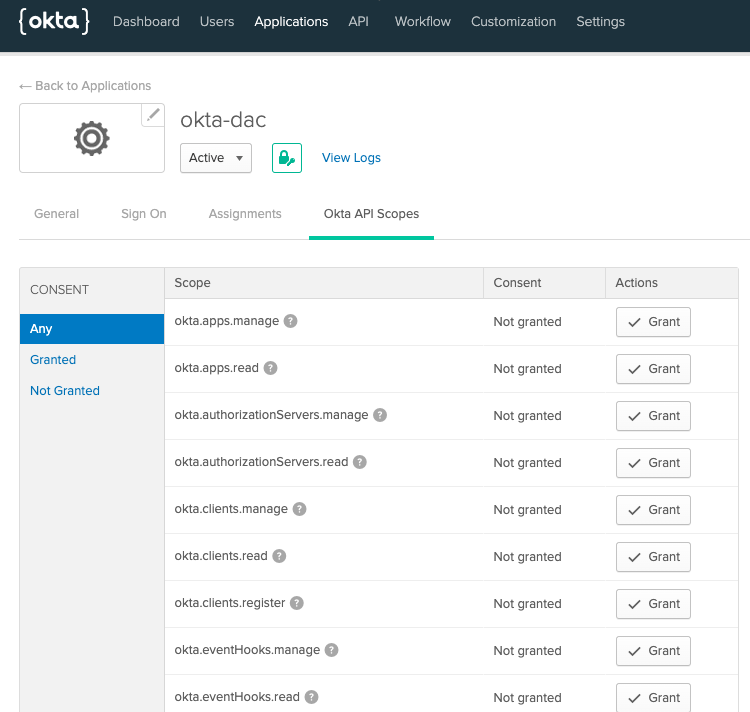Viewport: 750px width, 712px height.
Task: Filter consent by Not Granted
Action: tap(65, 391)
